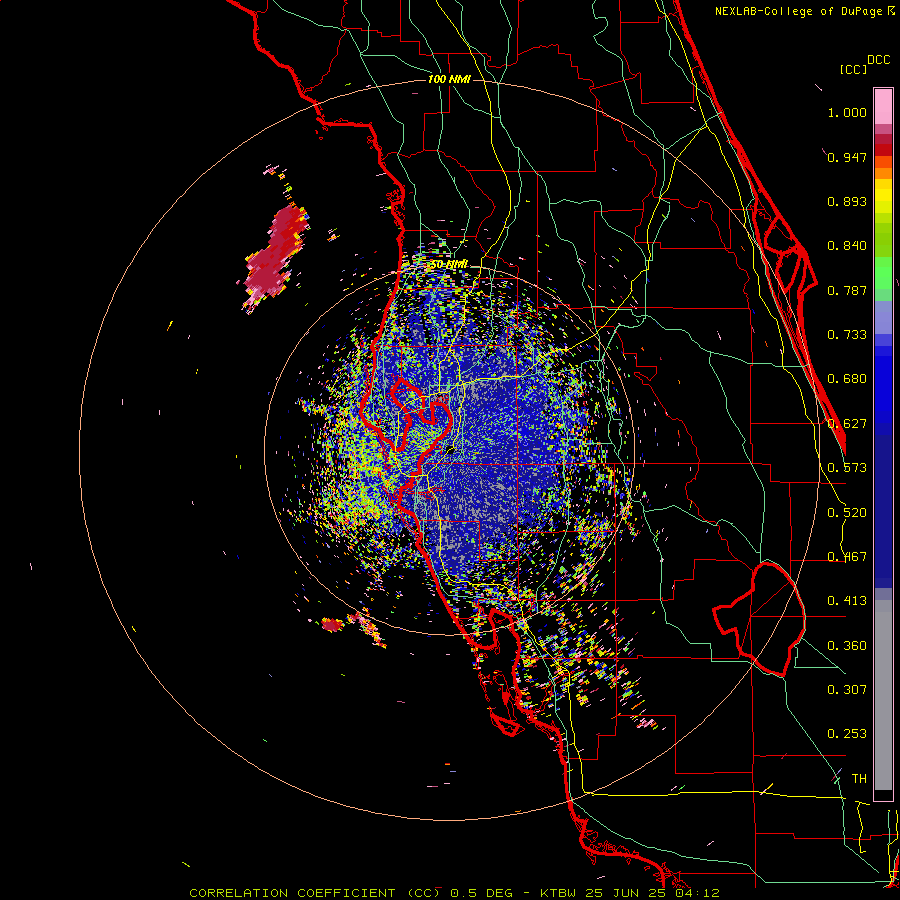
Task: Select the 0.413 scale value
Action: pyautogui.click(x=847, y=601)
